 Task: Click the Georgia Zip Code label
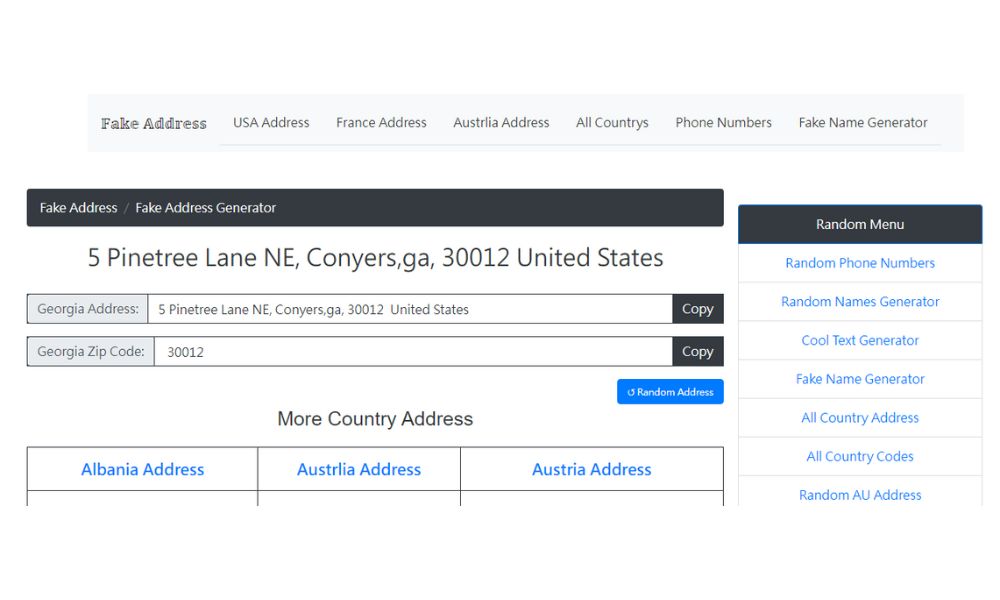[91, 352]
